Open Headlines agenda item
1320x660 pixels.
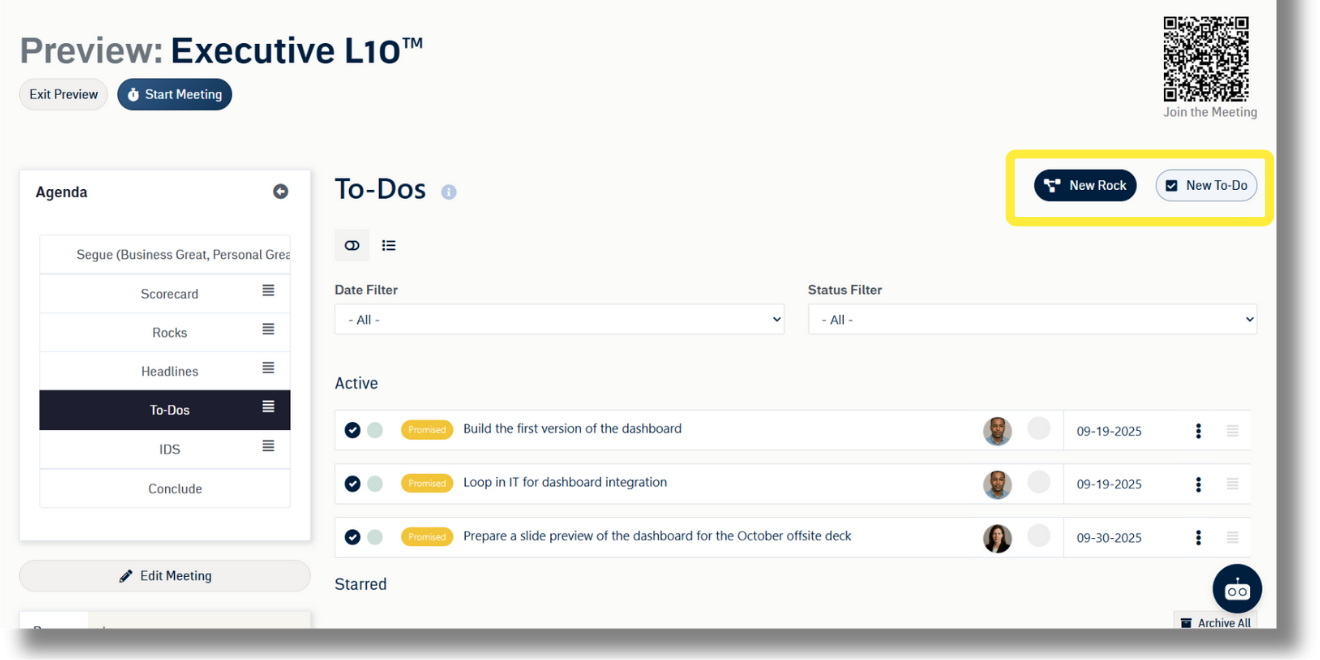pos(169,372)
